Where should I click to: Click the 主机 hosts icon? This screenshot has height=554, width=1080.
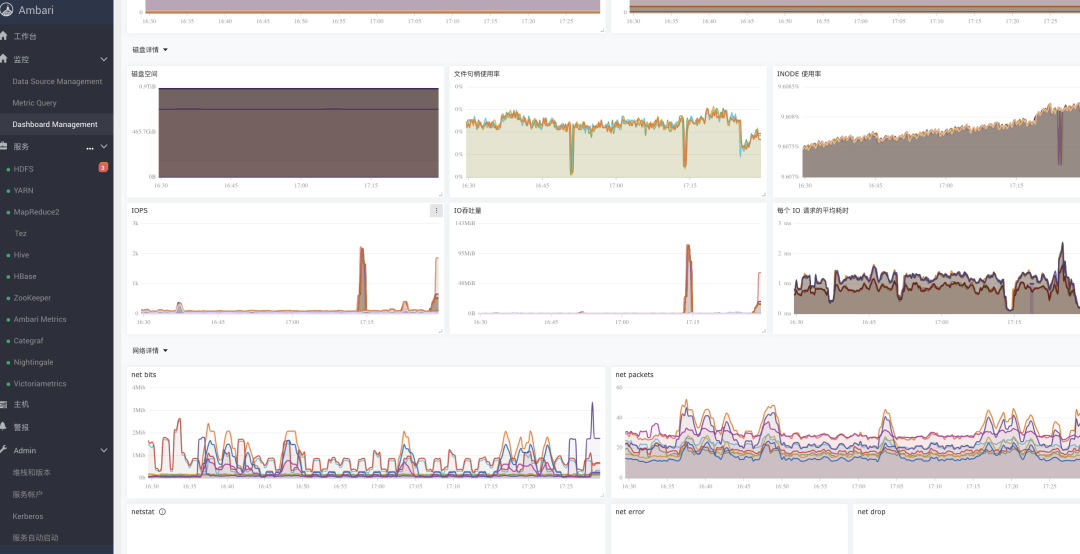coord(3,404)
